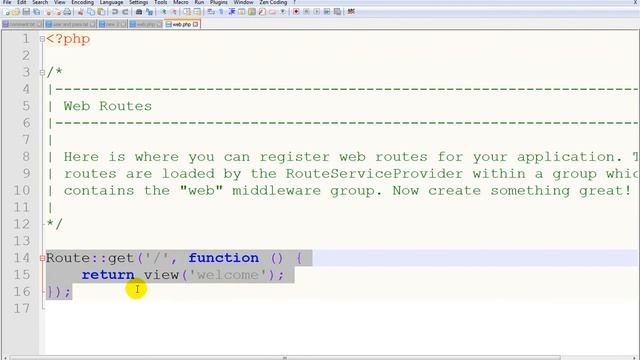Click the Folder as Workspace toolbar icon

[x=272, y=12]
